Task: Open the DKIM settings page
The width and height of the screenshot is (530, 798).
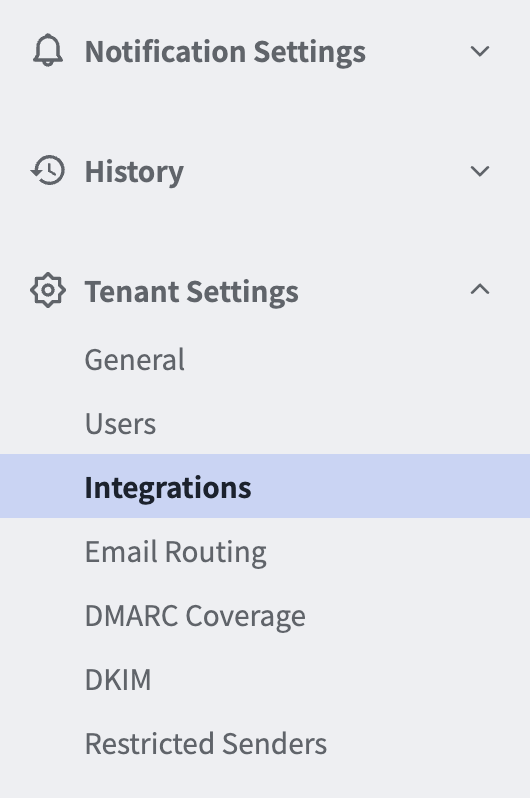Action: pyautogui.click(x=118, y=679)
